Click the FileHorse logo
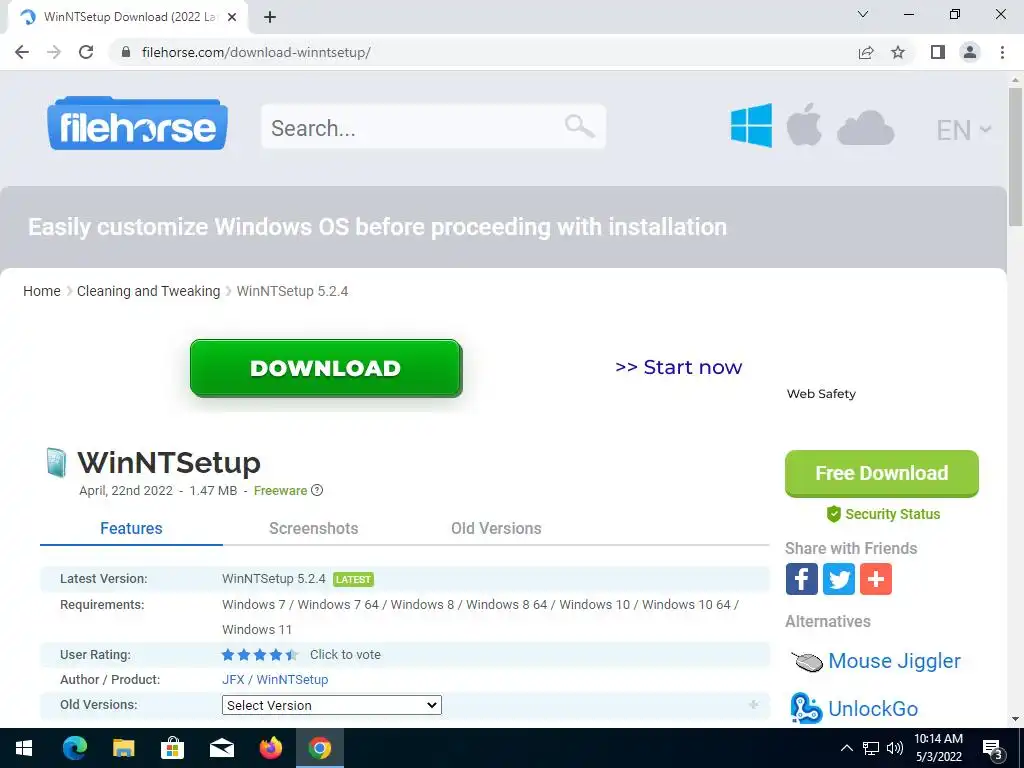Image resolution: width=1024 pixels, height=768 pixels. [137, 123]
